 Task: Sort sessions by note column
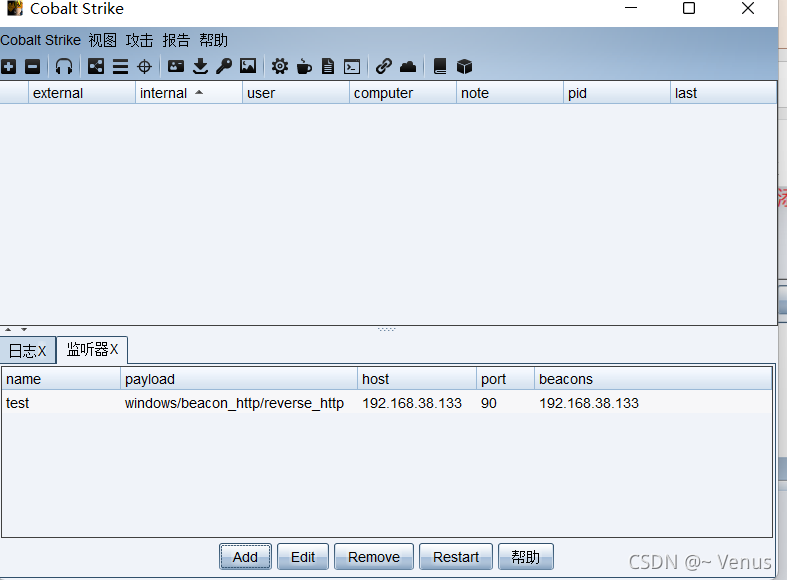click(509, 93)
